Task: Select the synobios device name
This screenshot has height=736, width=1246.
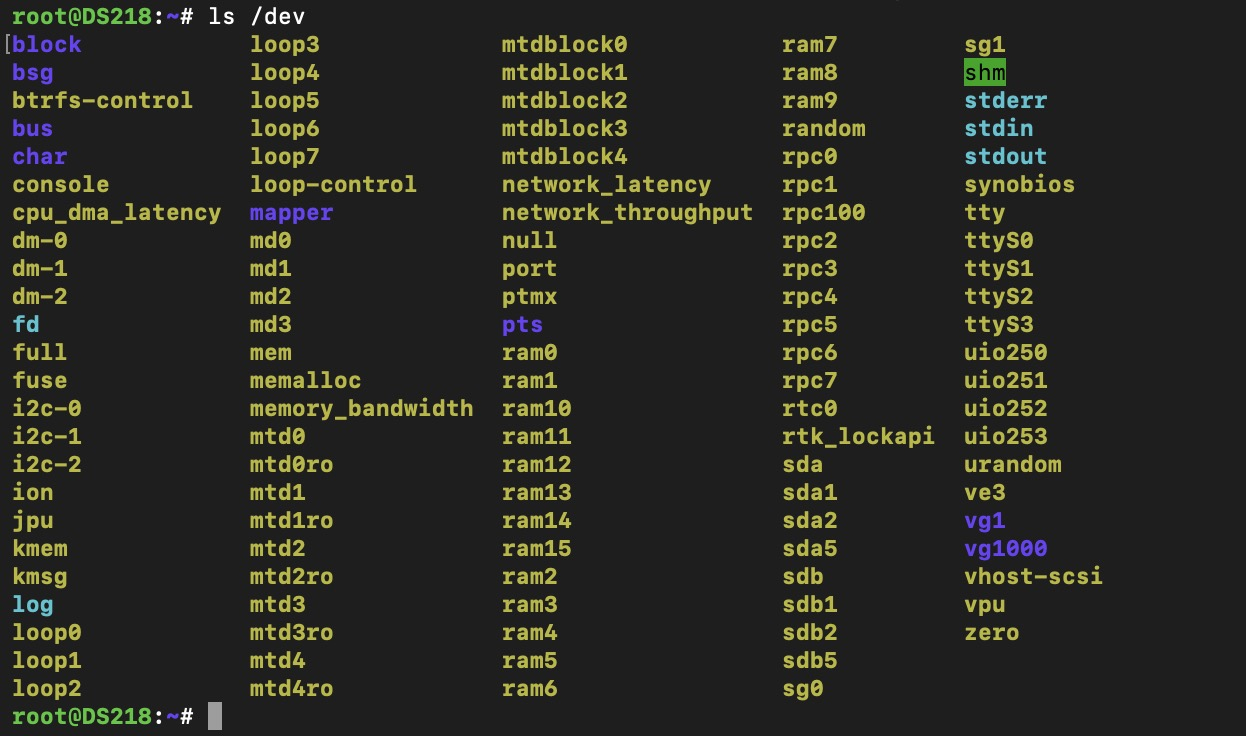Action: tap(1019, 185)
